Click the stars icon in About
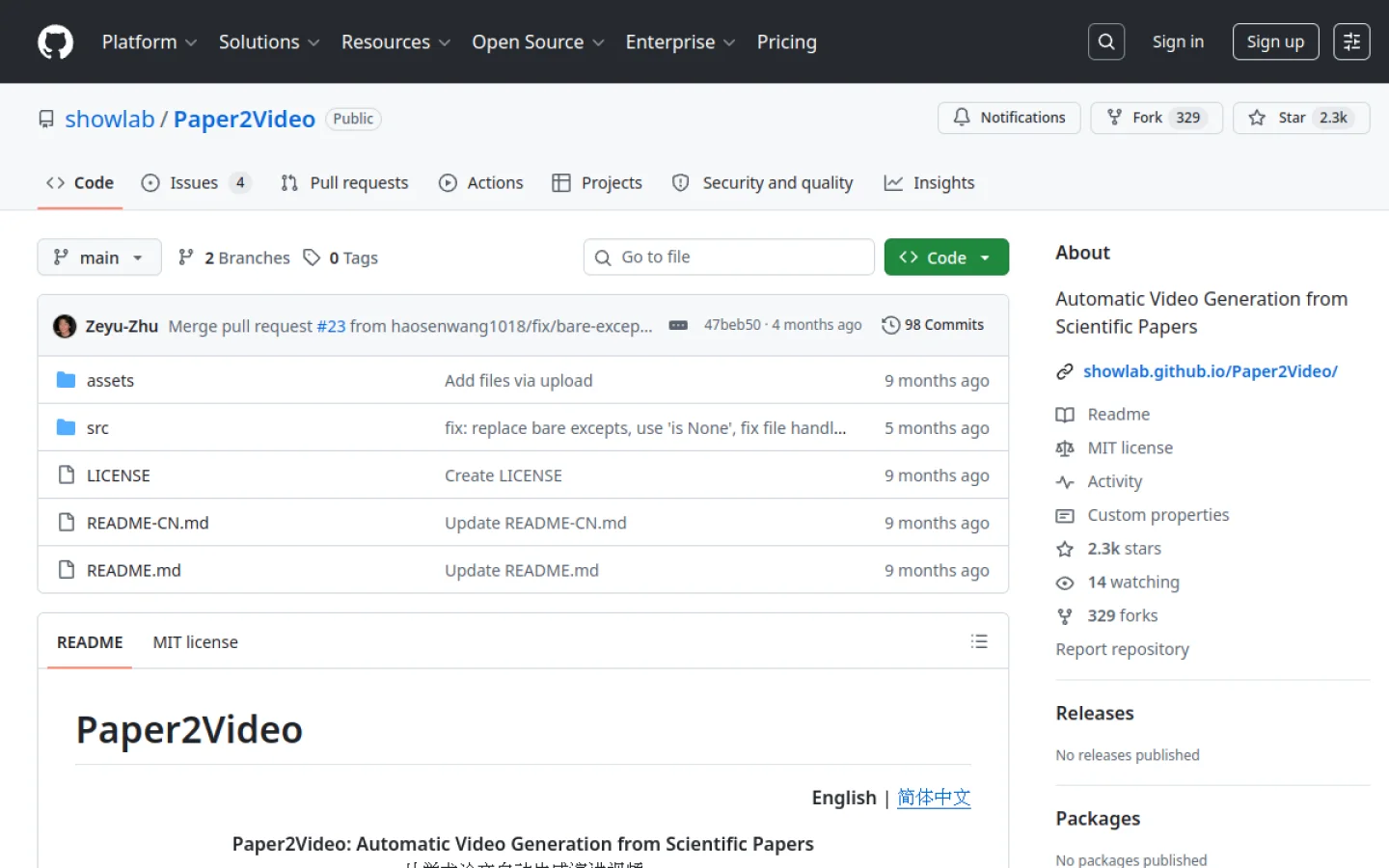 click(x=1065, y=549)
